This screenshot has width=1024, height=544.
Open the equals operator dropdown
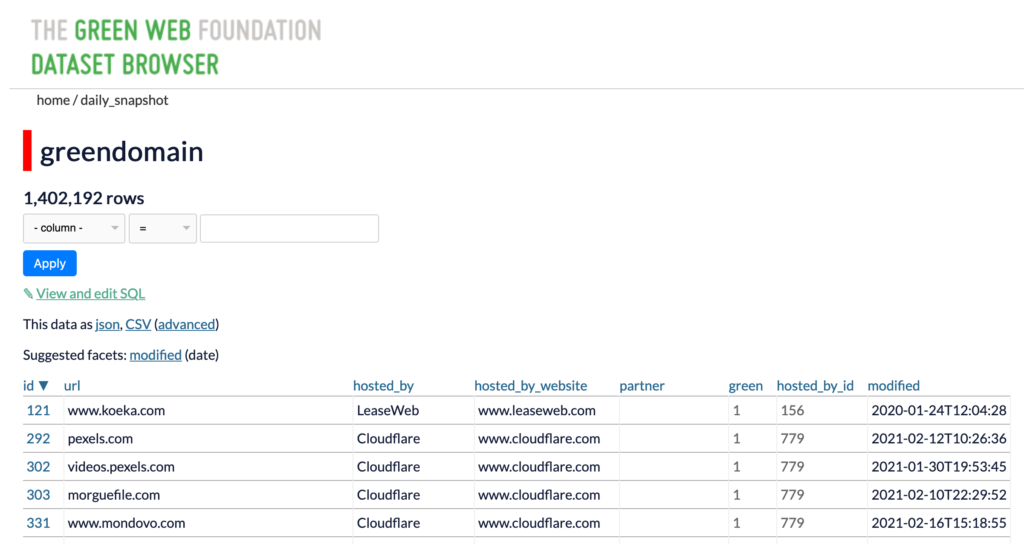coord(163,229)
